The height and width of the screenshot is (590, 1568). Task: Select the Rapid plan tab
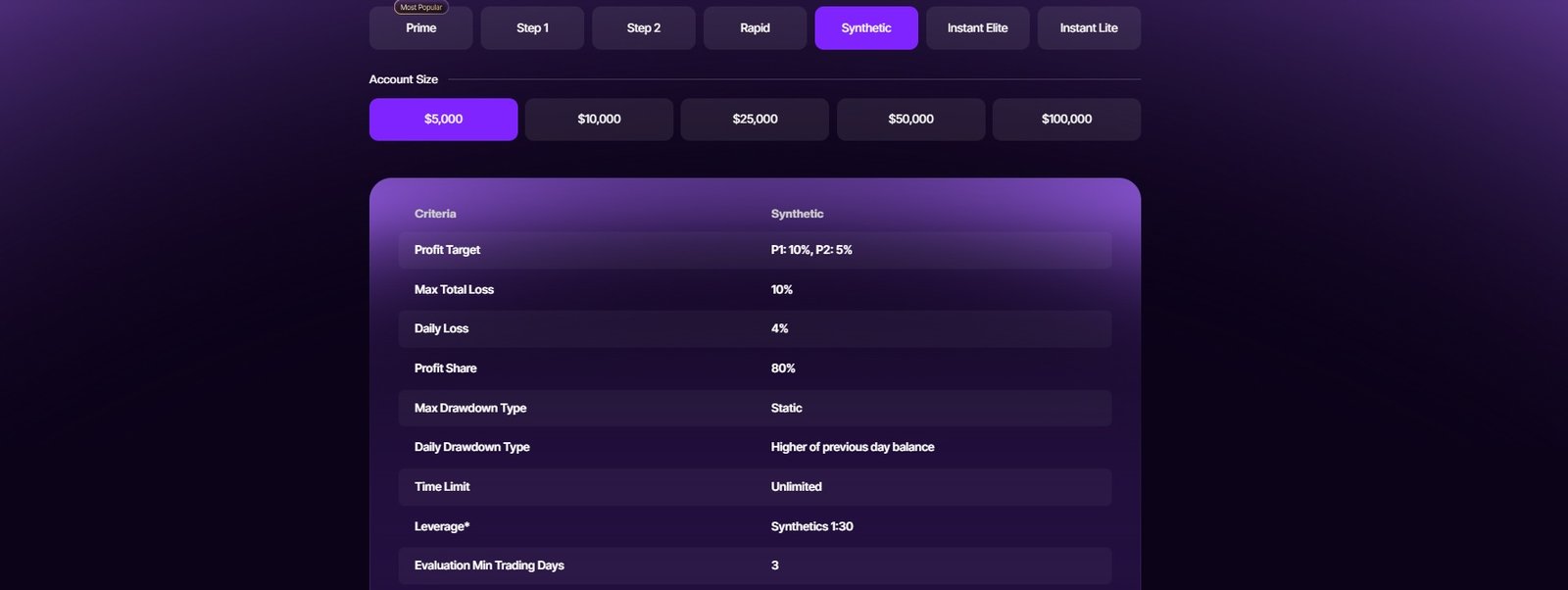[755, 27]
